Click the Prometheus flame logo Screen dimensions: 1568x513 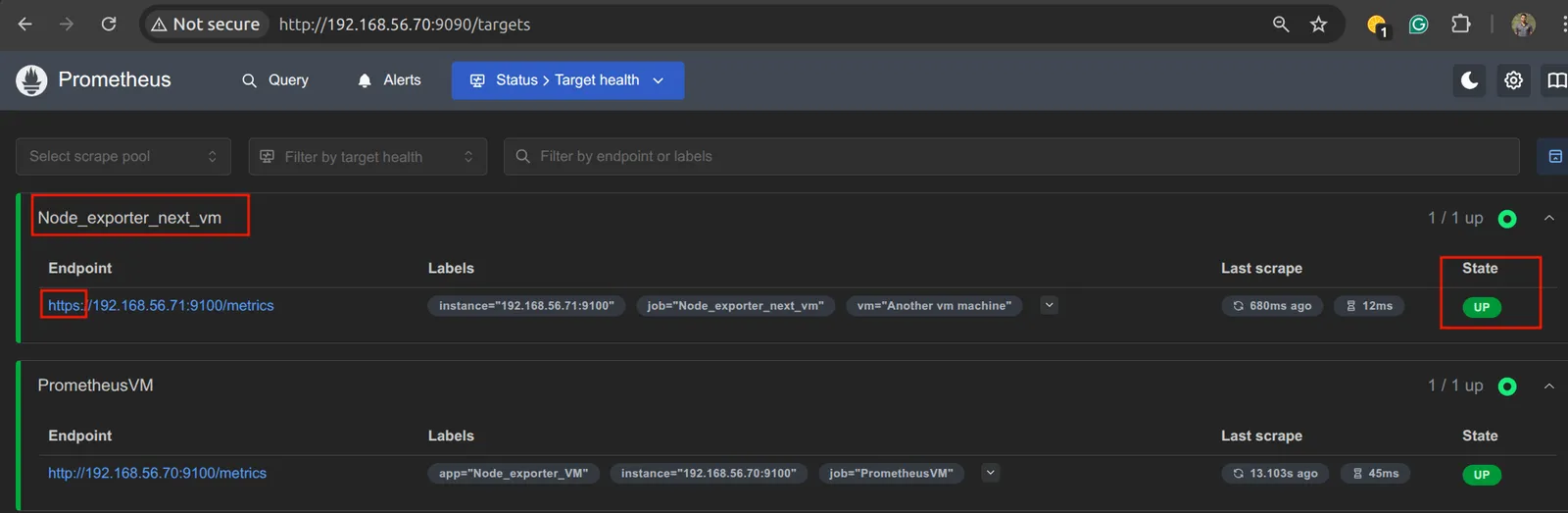coord(31,80)
